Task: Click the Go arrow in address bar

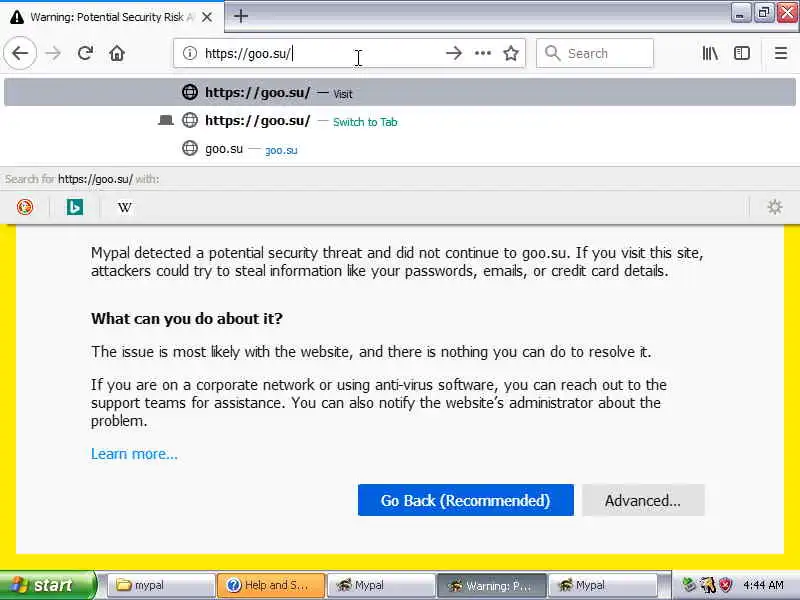Action: pos(454,53)
